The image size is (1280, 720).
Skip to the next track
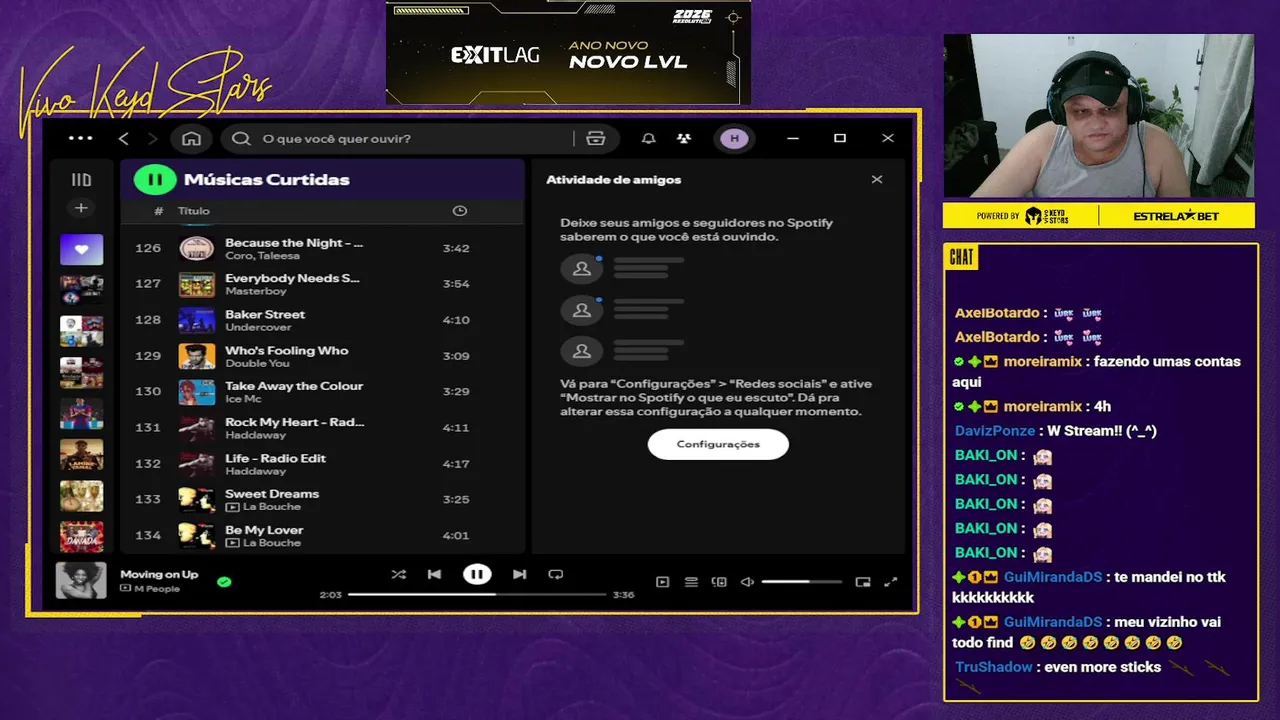(519, 574)
